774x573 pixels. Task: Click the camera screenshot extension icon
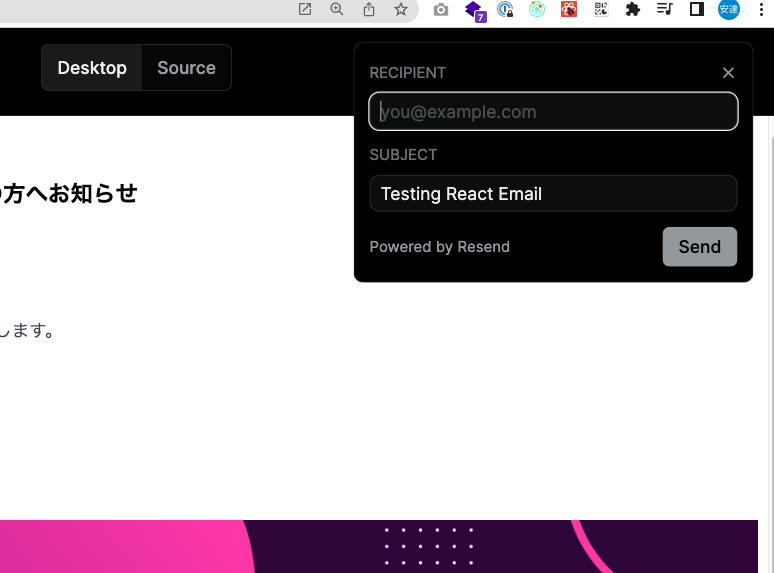441,9
